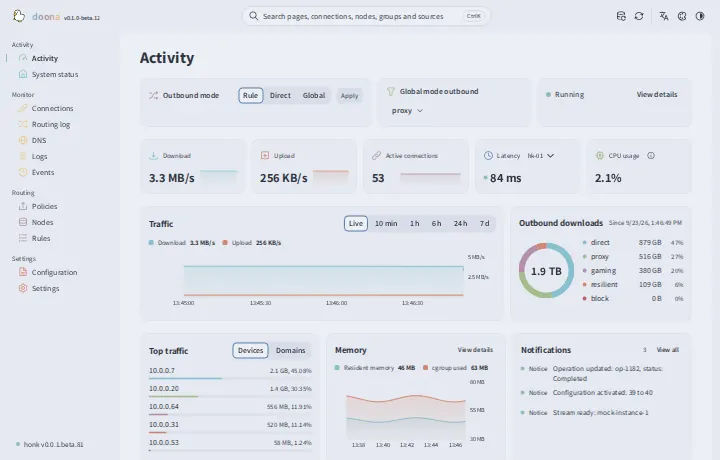Viewport: 720px width, 460px height.
Task: Focus the top search input field
Action: 366,16
